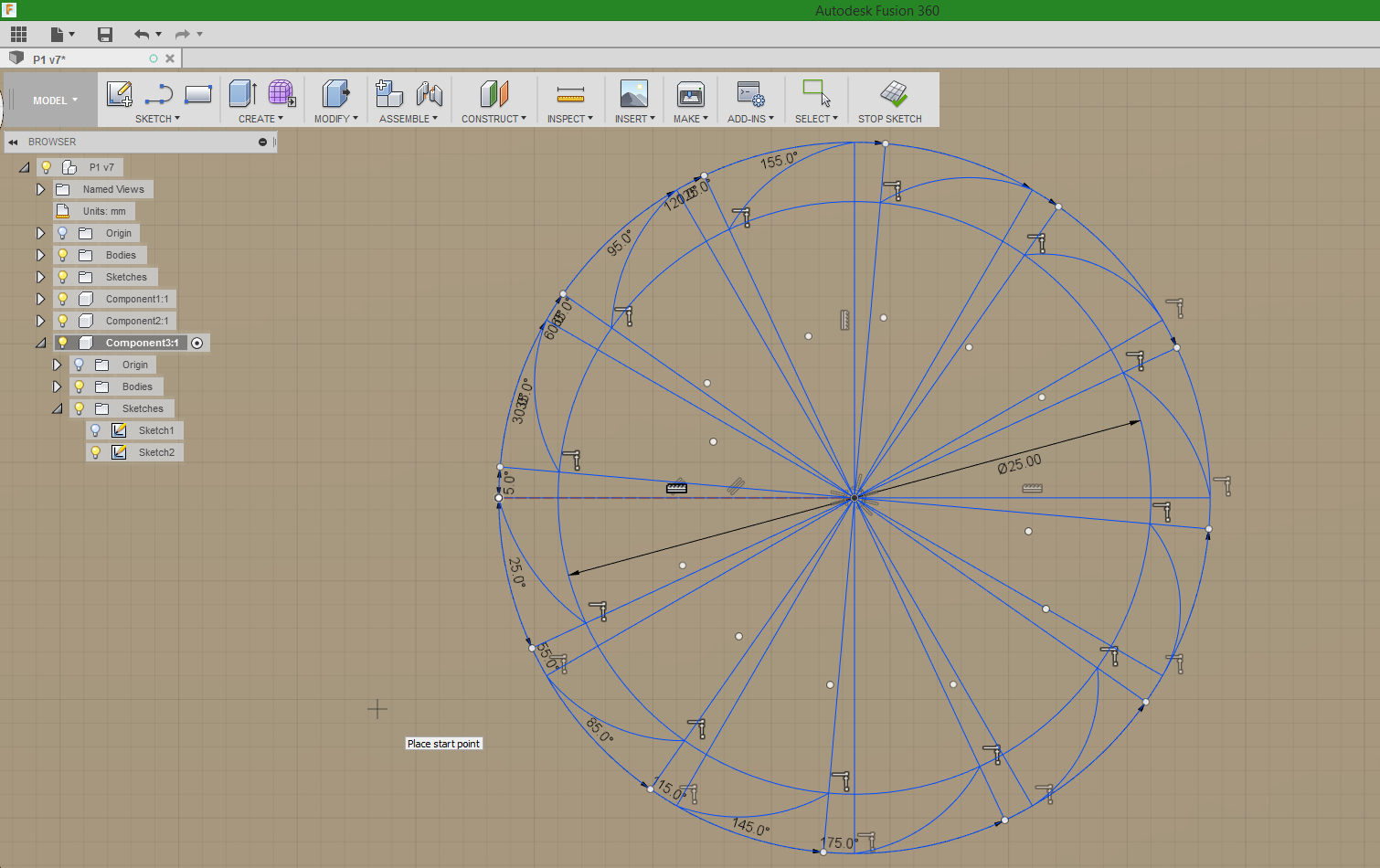Open the INSPECT menu
Image resolution: width=1380 pixels, height=868 pixels.
(570, 119)
